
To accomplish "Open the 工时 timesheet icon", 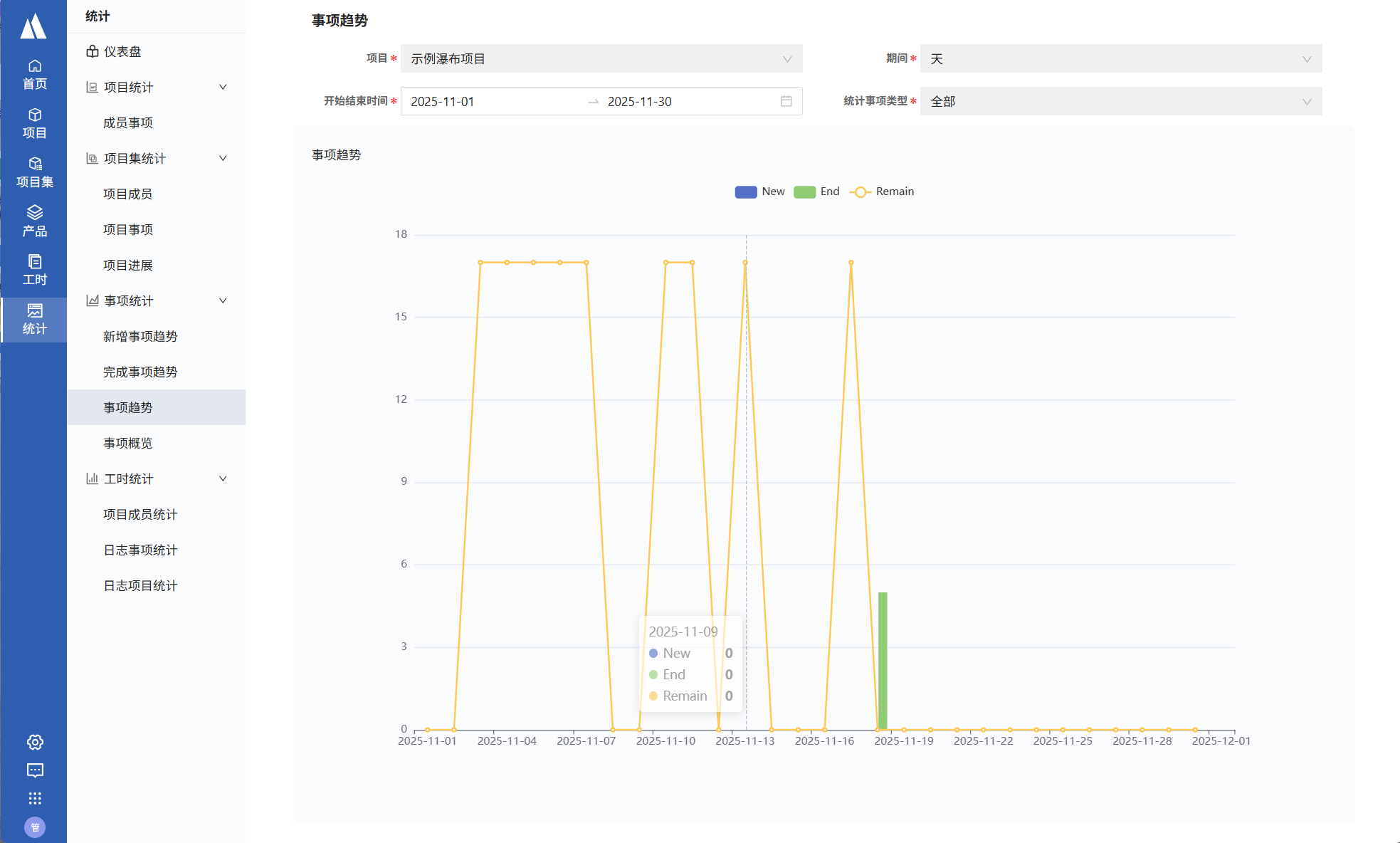I will point(34,270).
